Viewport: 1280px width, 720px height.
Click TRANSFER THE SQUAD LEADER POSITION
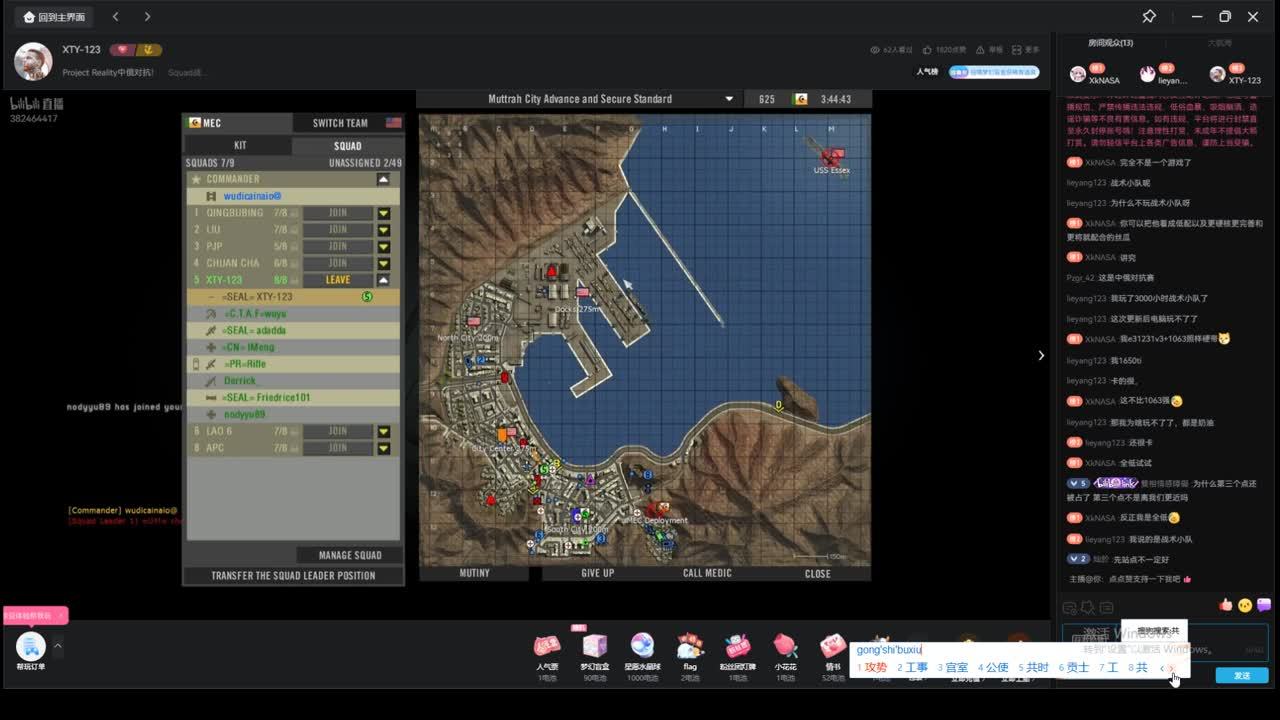click(x=293, y=576)
